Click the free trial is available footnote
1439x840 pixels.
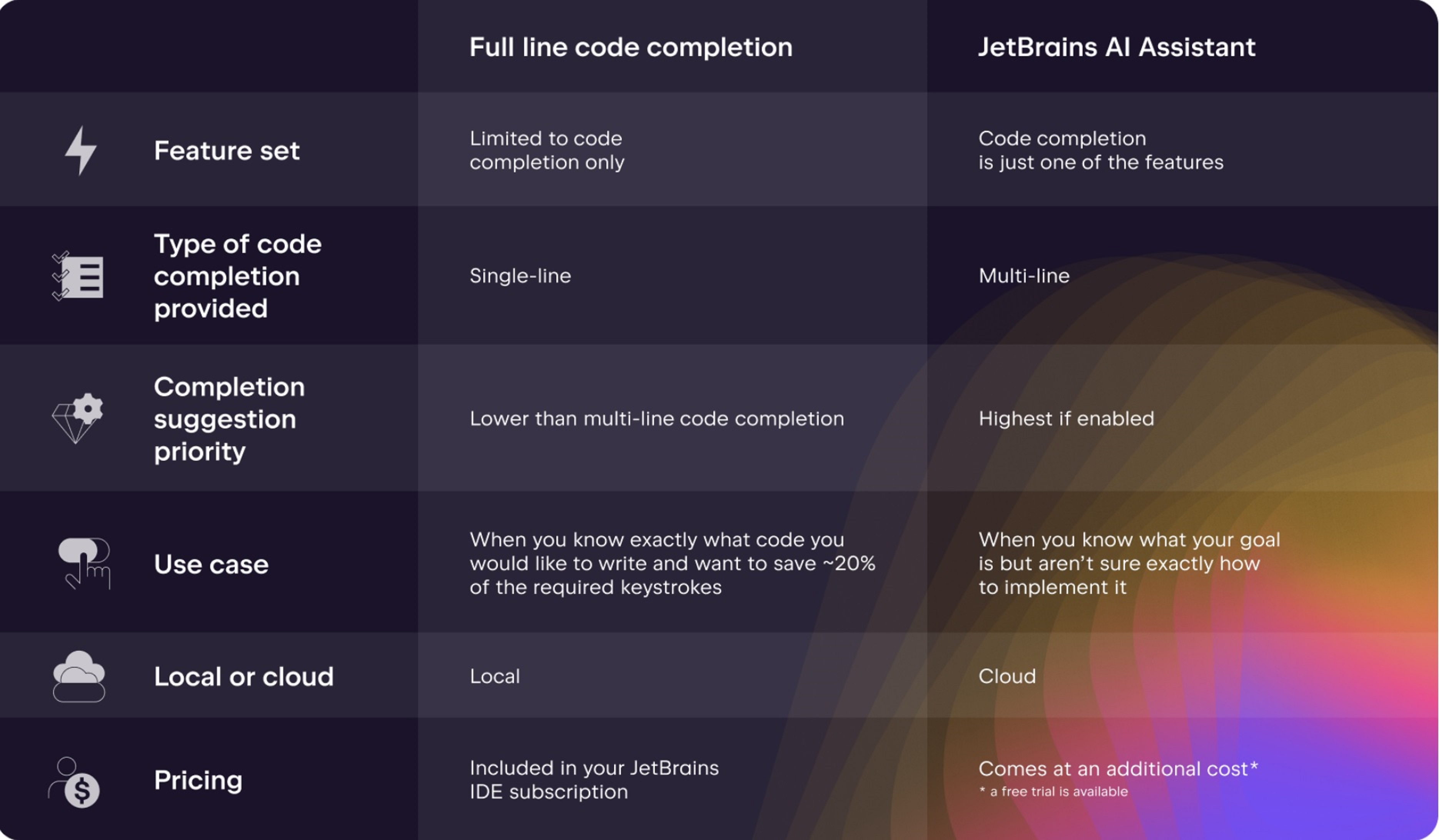1053,792
